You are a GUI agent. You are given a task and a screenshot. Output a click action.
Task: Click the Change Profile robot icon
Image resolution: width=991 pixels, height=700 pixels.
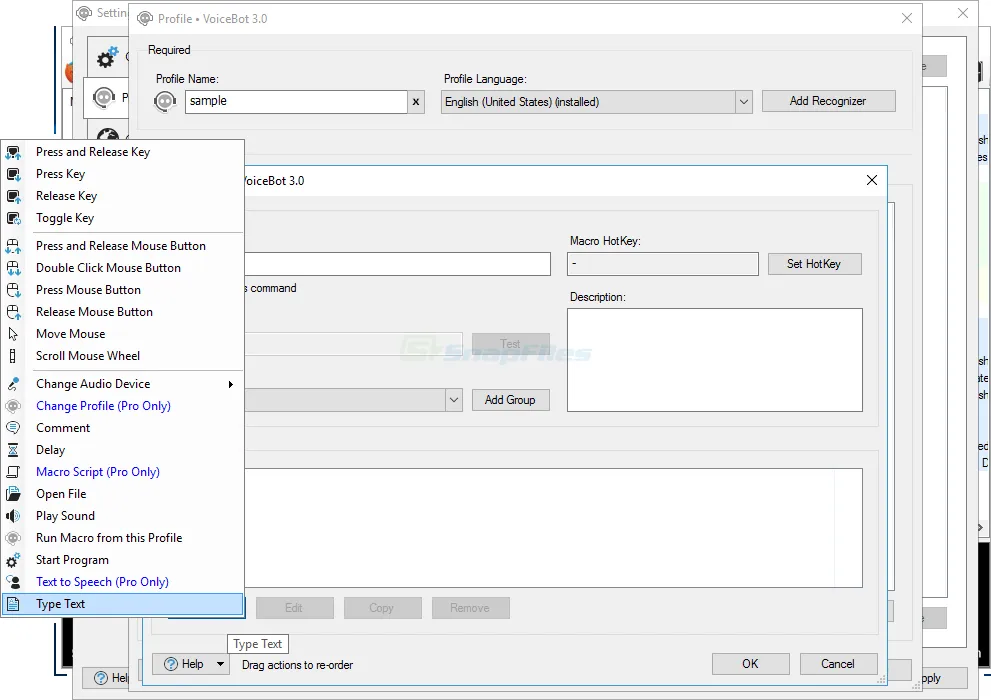click(x=13, y=406)
